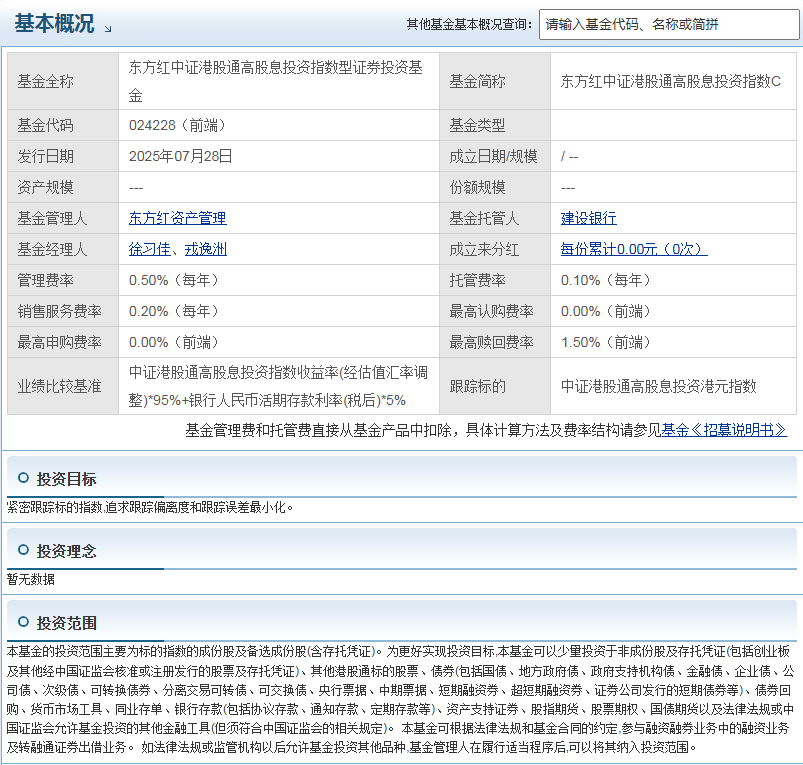Open fund manager 戎逸洲 profile link
This screenshot has width=803, height=765.
[x=205, y=249]
